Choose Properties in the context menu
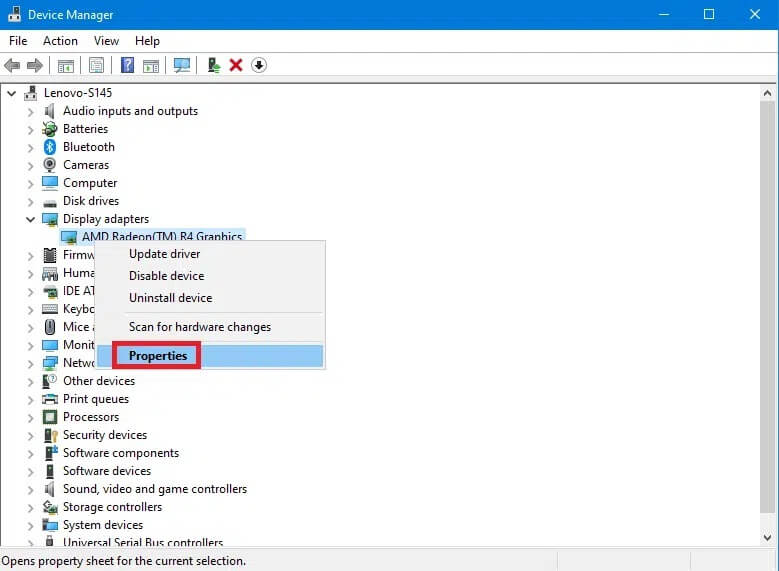Screen dimensions: 779x571 click(158, 356)
